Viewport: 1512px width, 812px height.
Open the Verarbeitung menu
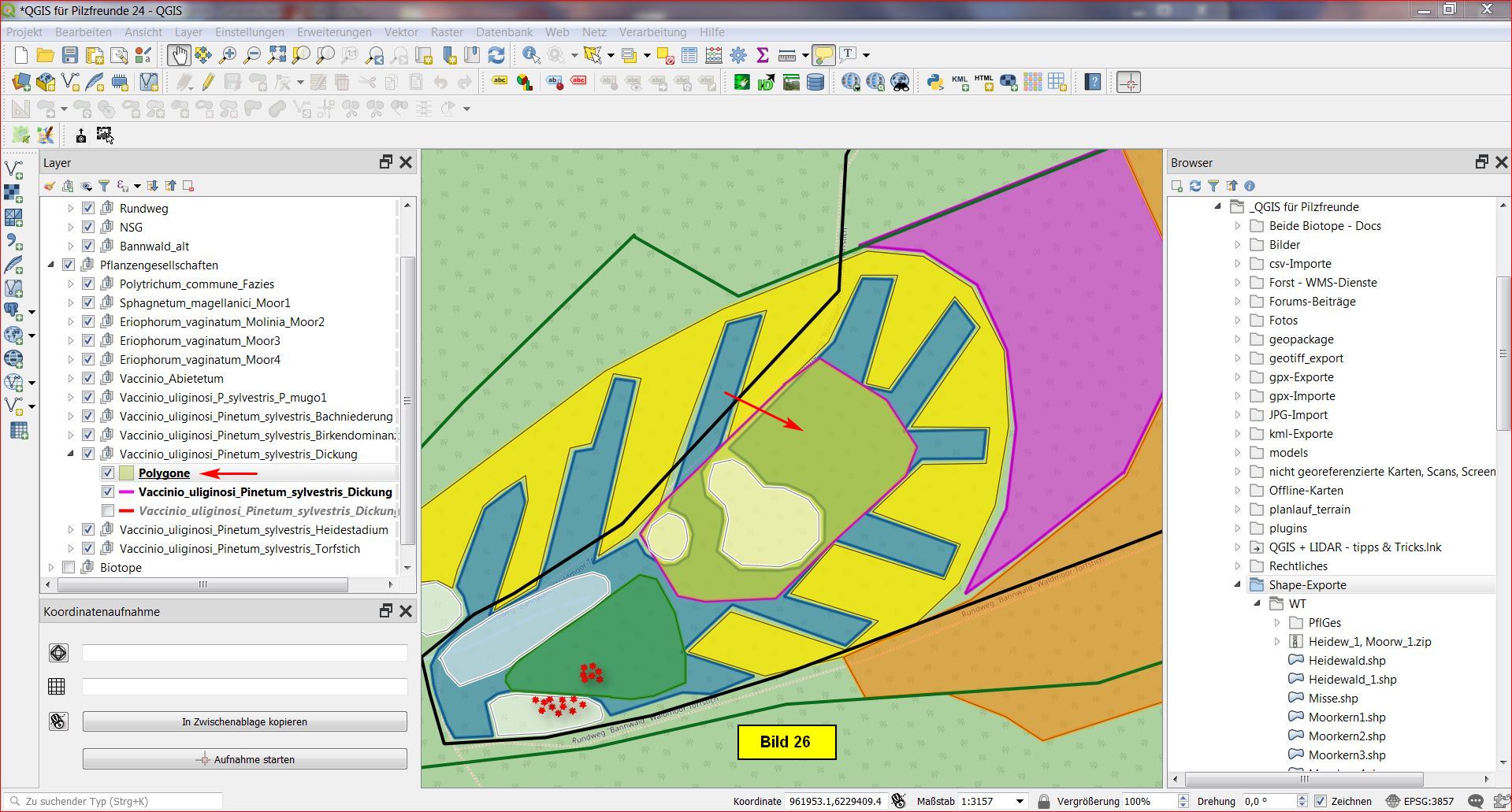[652, 32]
